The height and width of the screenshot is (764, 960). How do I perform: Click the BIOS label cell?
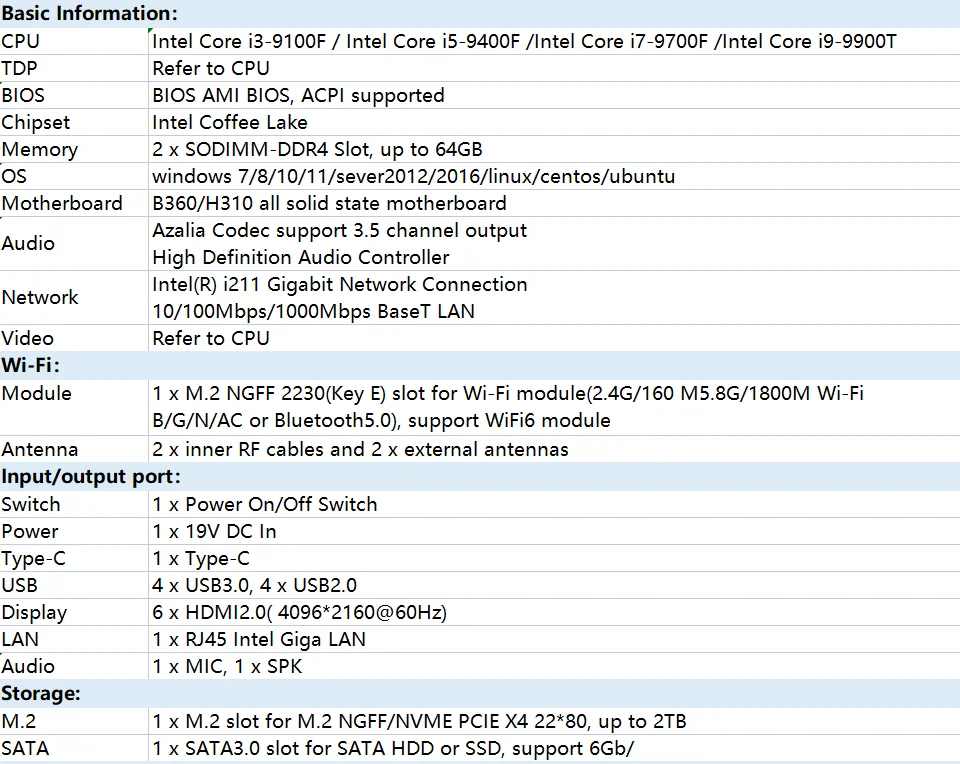[x=73, y=96]
